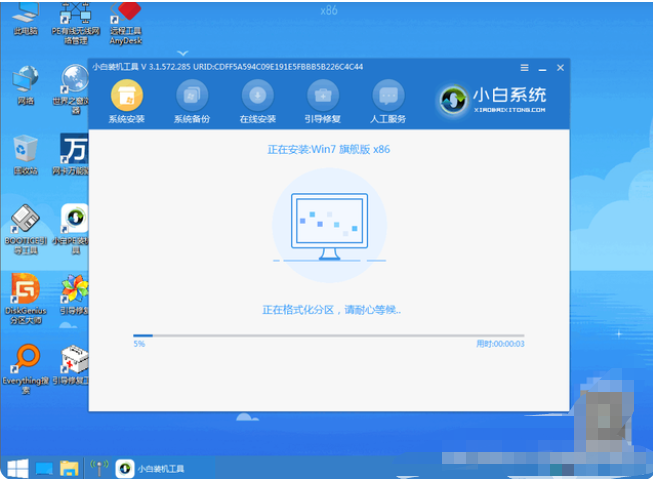Open the 引导修复 section
Image resolution: width=653 pixels, height=479 pixels.
tap(323, 97)
